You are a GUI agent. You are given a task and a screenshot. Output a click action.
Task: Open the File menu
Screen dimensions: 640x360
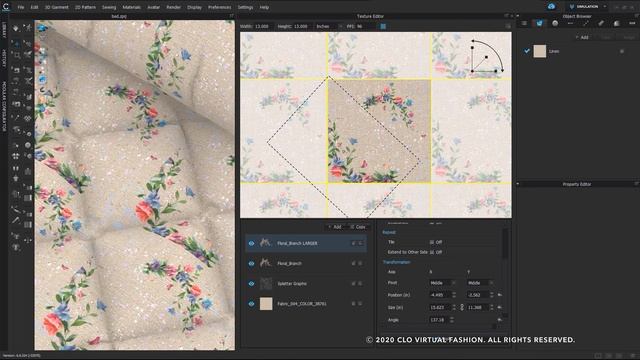point(21,7)
